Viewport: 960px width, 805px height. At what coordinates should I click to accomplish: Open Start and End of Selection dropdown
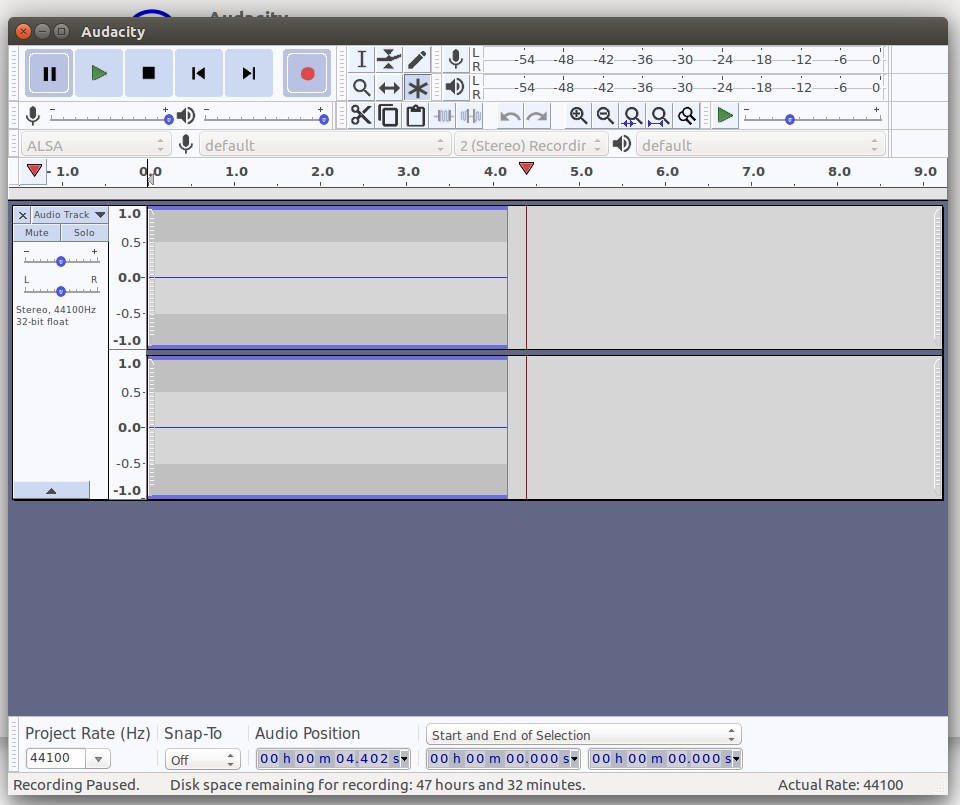click(x=583, y=735)
